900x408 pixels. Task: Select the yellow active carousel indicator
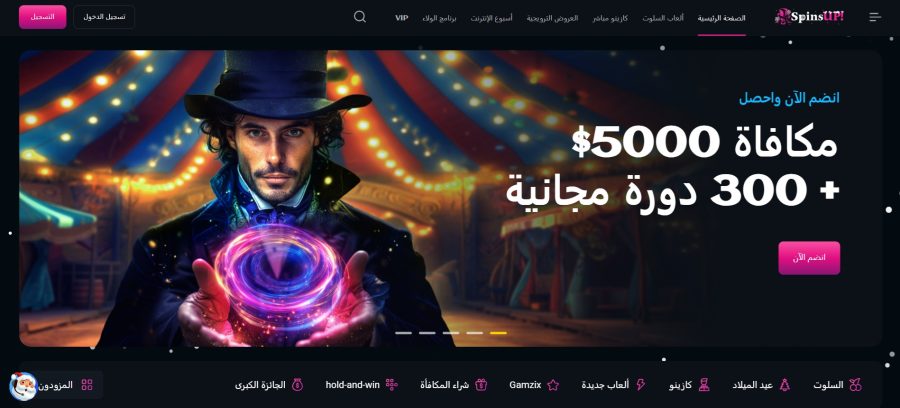click(498, 333)
